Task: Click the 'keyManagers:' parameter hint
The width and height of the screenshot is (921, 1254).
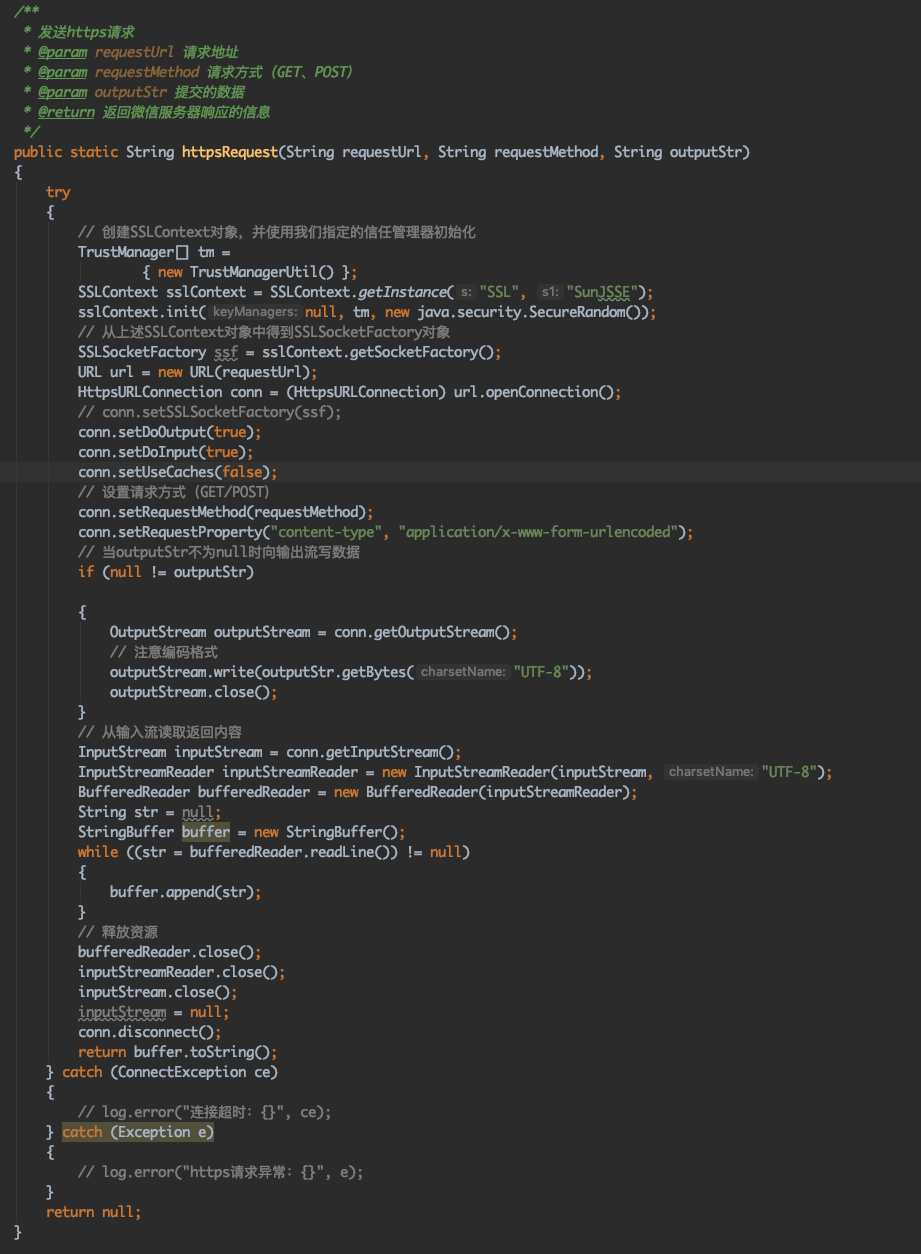Action: coord(256,312)
